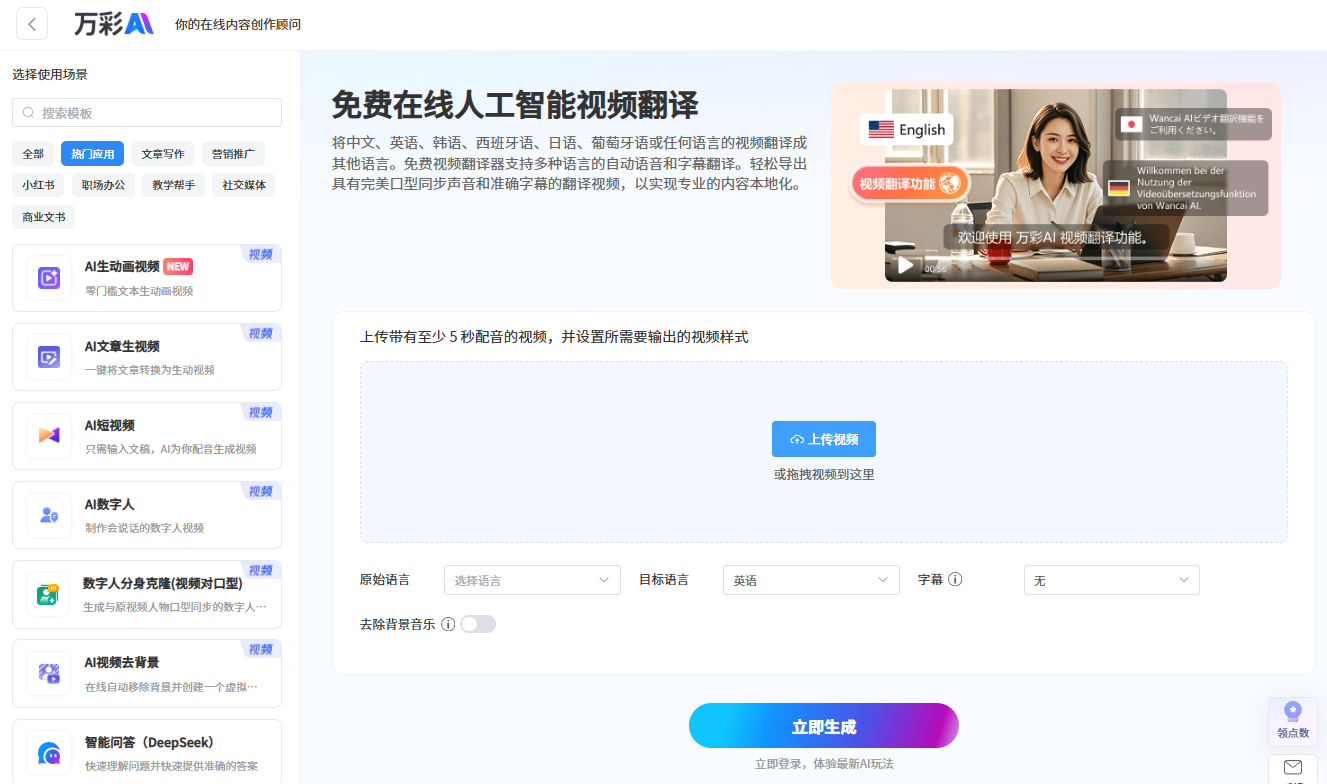Image resolution: width=1327 pixels, height=784 pixels.
Task: Open the AI文章生视频 card title
Action: (x=122, y=346)
